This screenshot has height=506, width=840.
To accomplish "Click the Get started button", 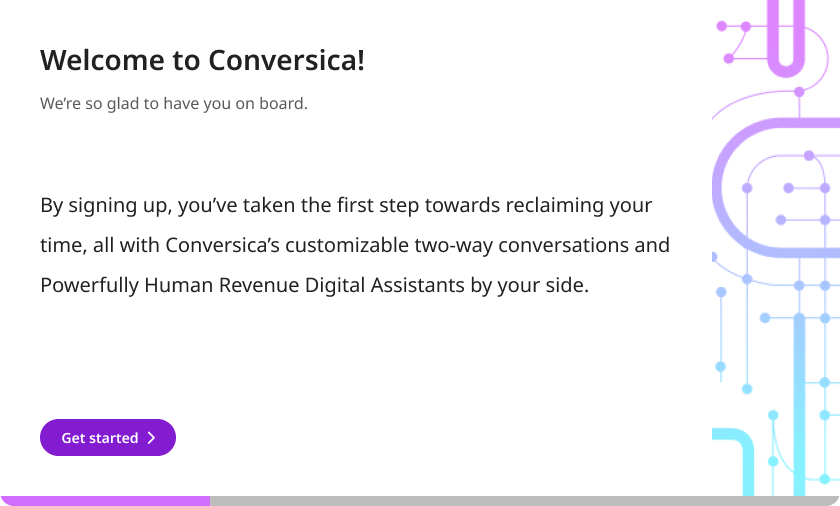I will click(108, 437).
